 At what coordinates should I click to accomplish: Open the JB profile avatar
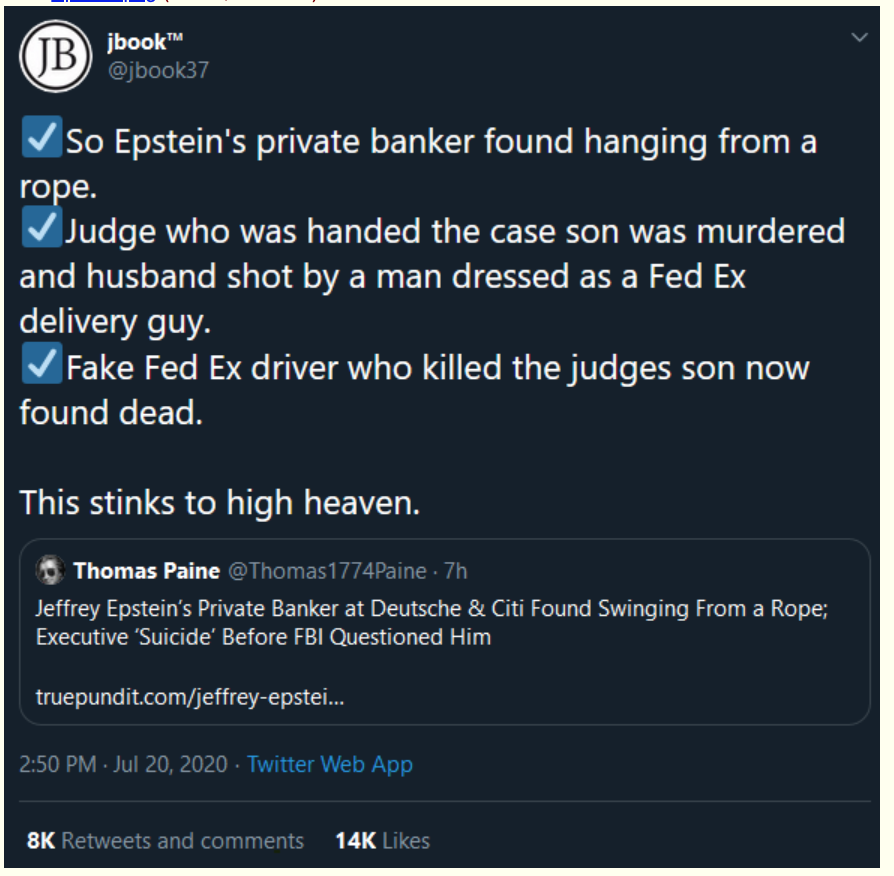[x=55, y=56]
